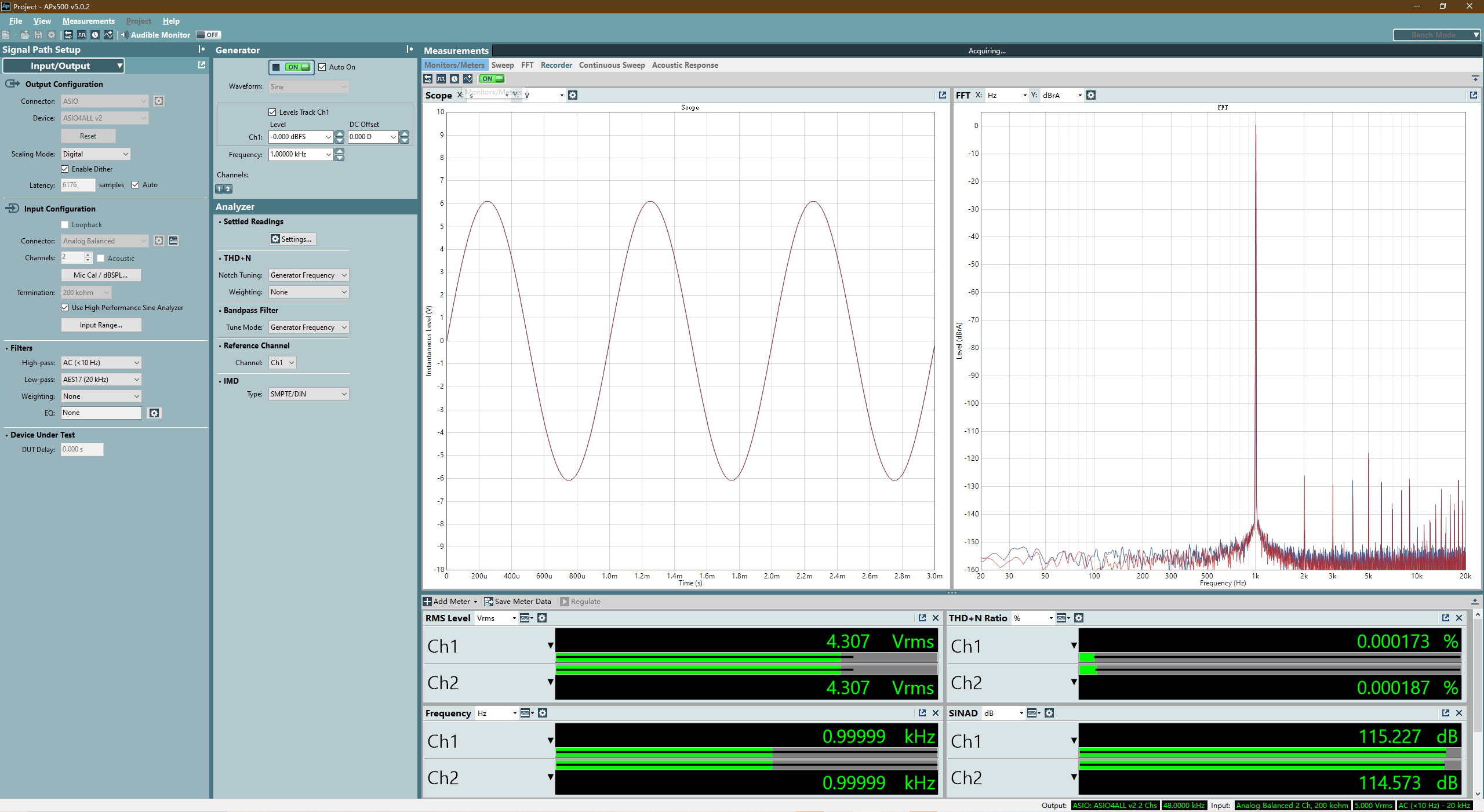Open Scaling Mode Digital dropdown

[96, 154]
